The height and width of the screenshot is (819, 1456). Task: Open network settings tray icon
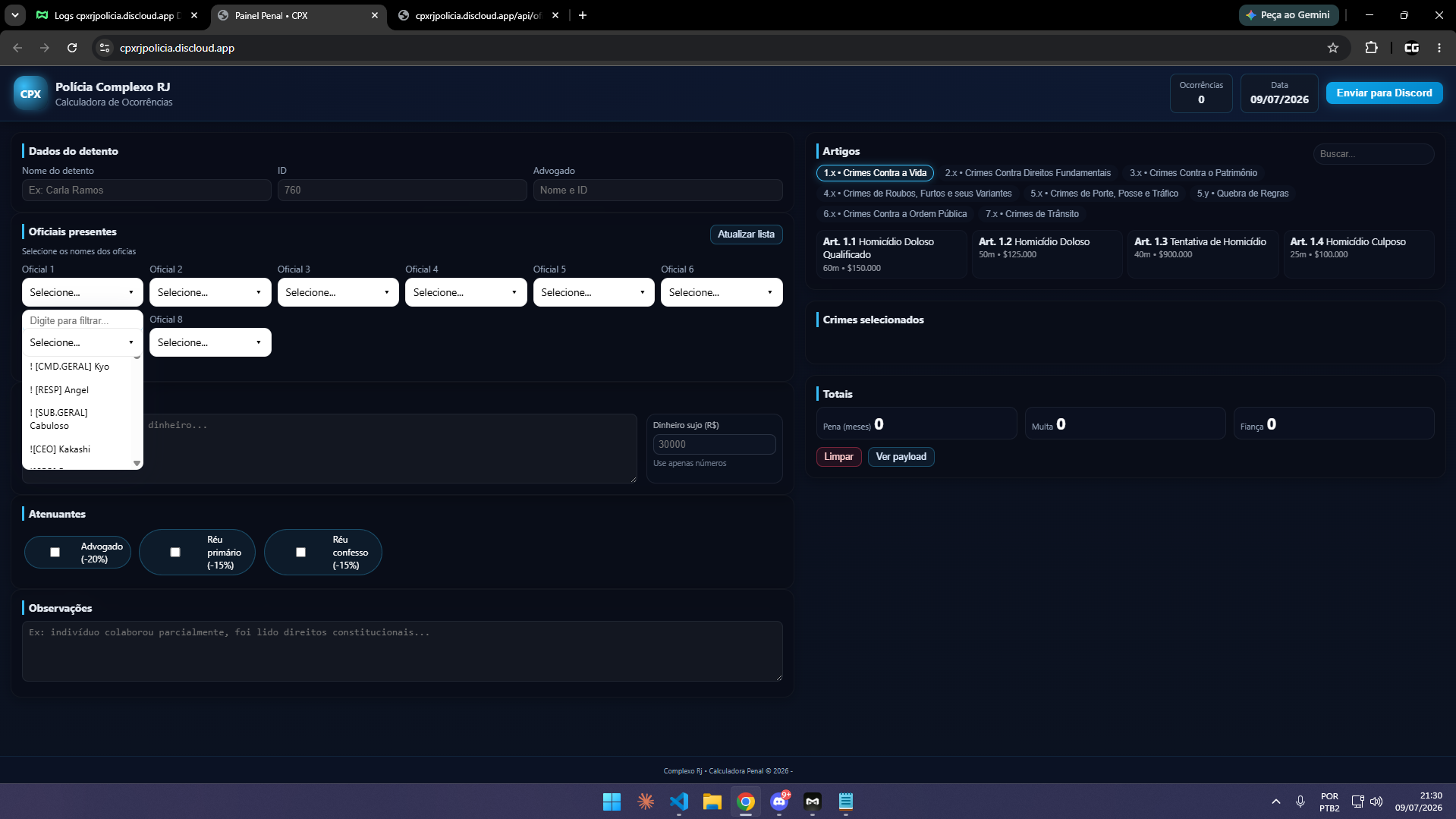coord(1358,802)
